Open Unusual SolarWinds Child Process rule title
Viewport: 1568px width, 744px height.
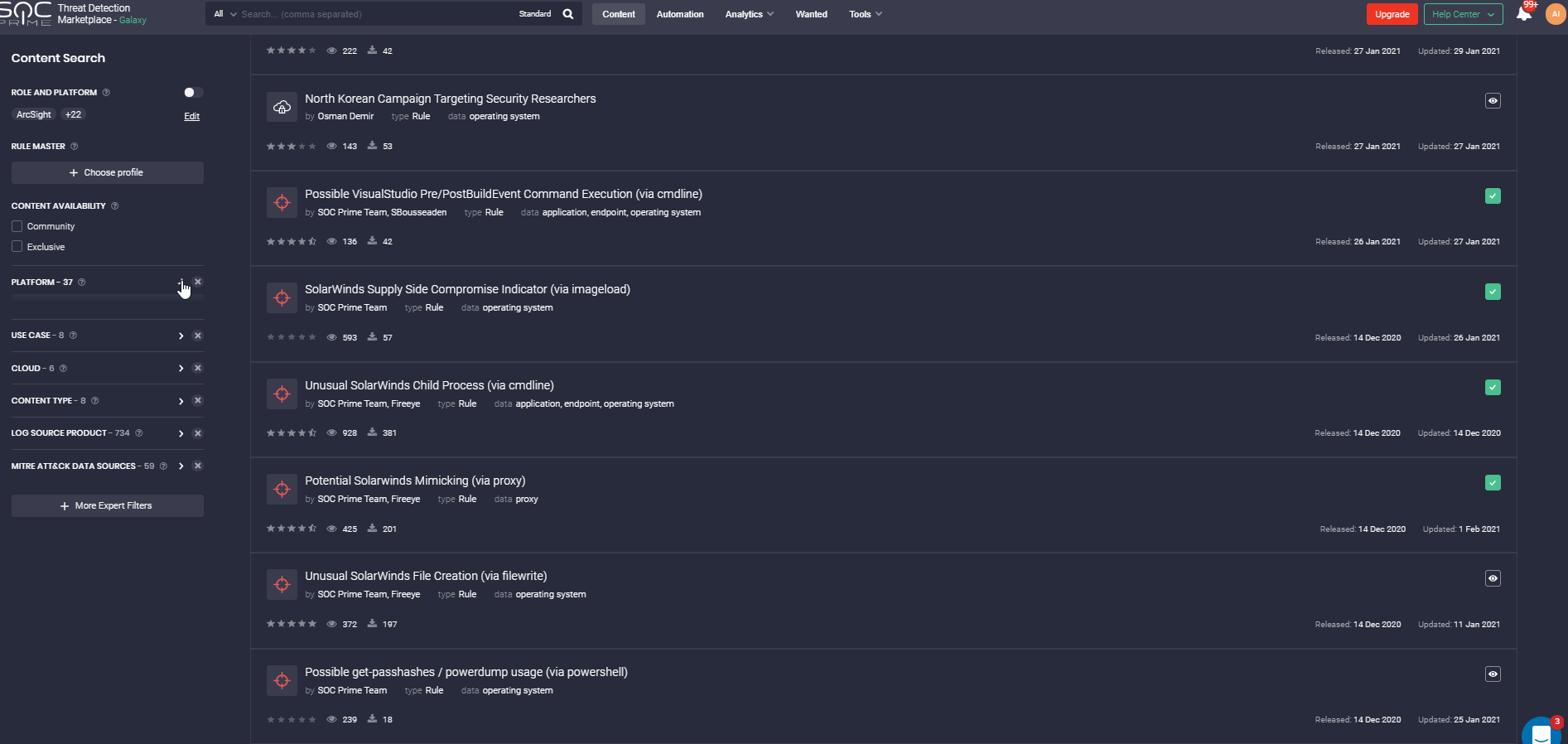coord(429,385)
